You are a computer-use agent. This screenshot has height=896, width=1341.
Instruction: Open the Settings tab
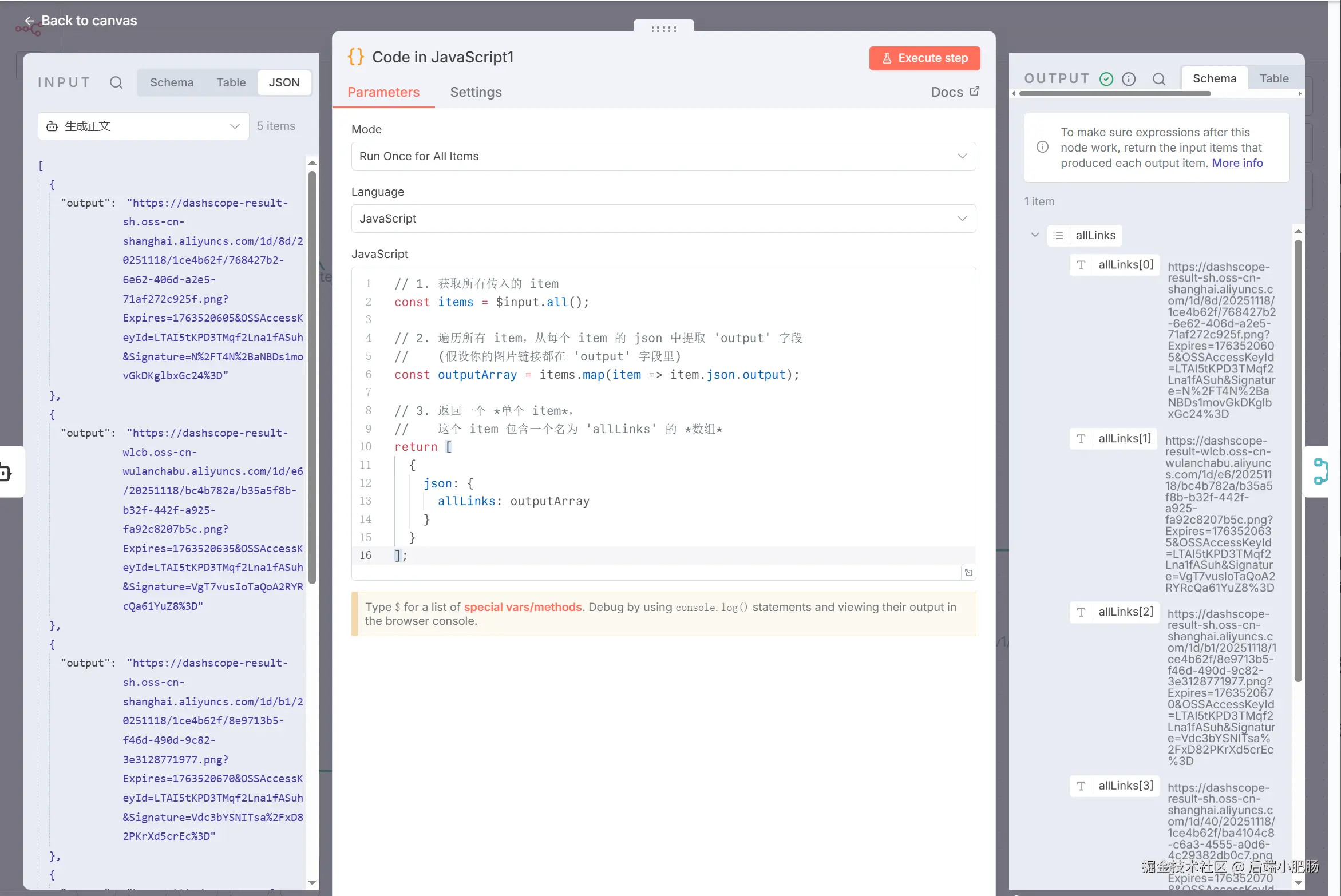(475, 92)
